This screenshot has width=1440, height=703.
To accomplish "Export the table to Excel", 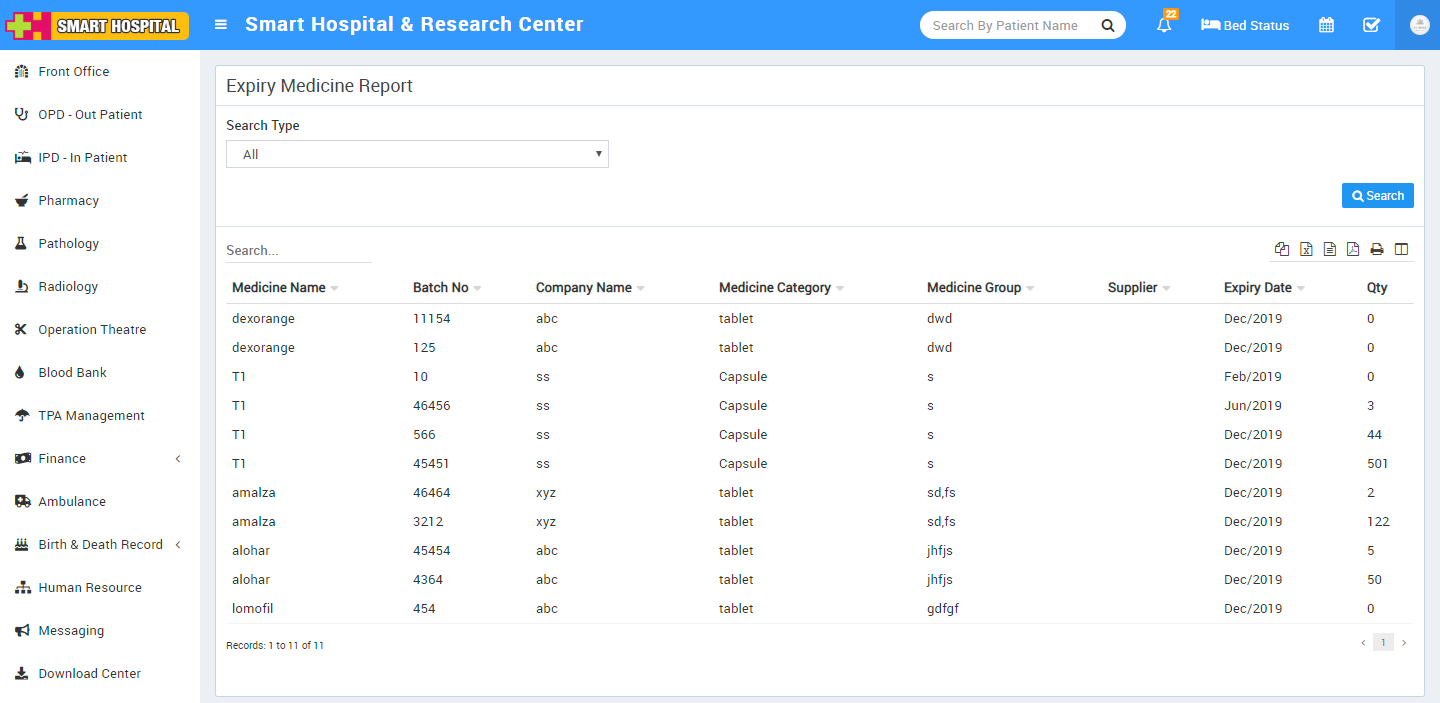I will [x=1306, y=249].
